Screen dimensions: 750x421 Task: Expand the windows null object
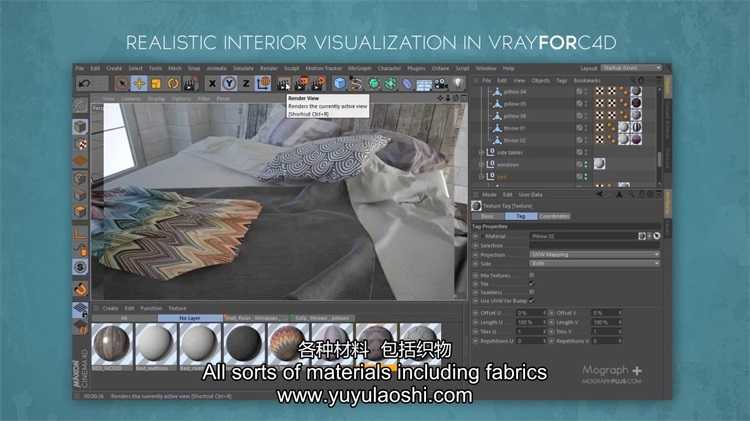(482, 165)
